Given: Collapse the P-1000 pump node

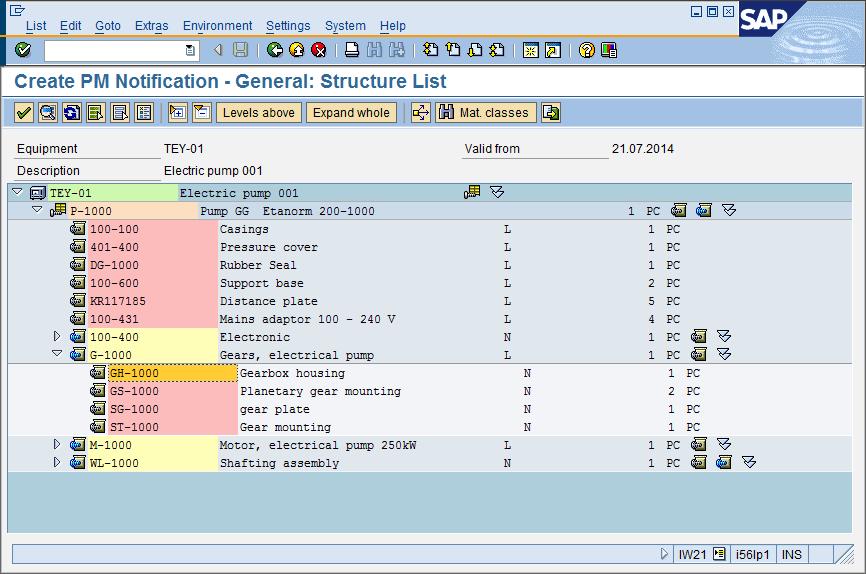Looking at the screenshot, I should click(37, 209).
